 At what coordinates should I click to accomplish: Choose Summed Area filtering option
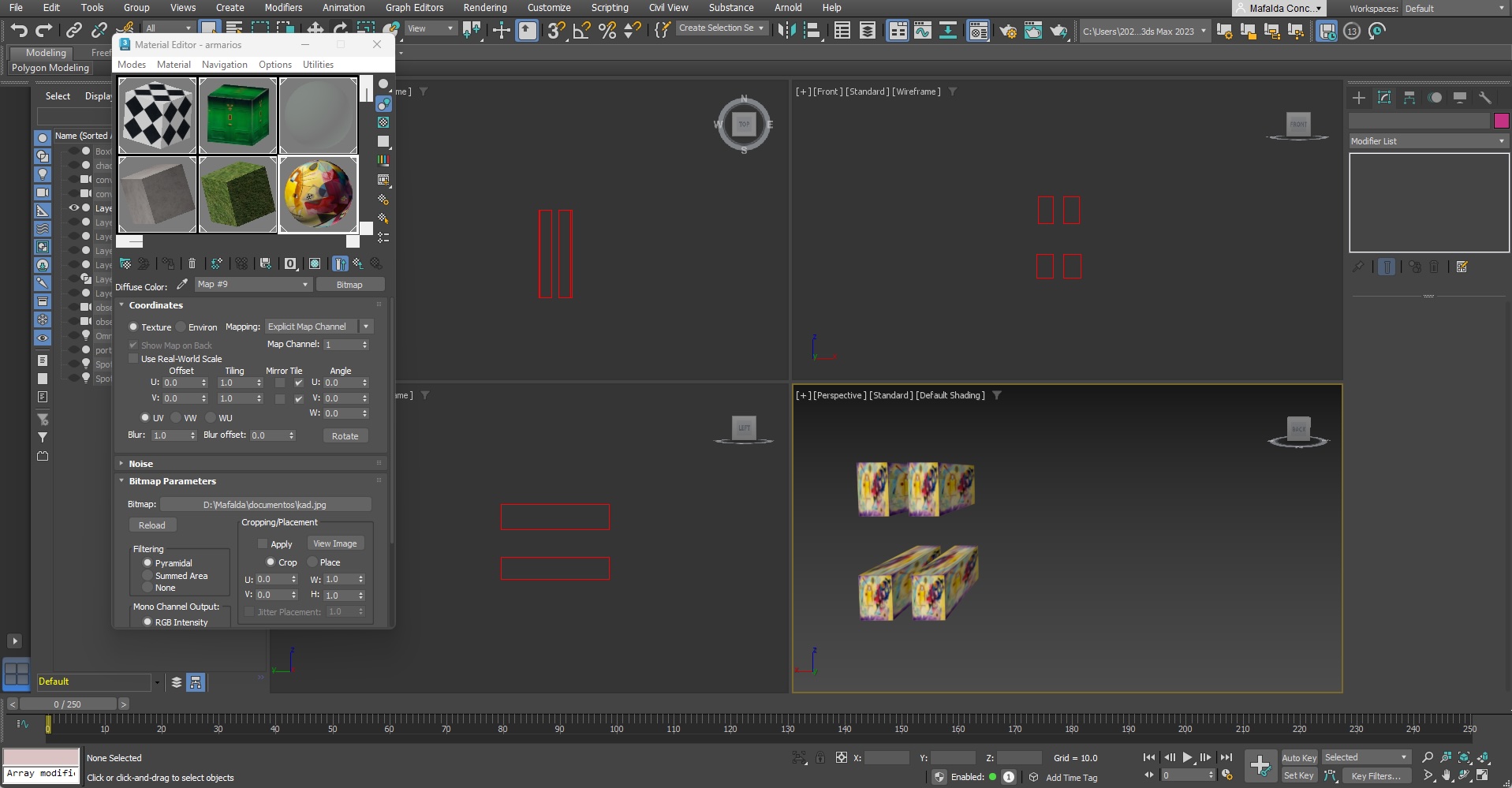(x=147, y=576)
